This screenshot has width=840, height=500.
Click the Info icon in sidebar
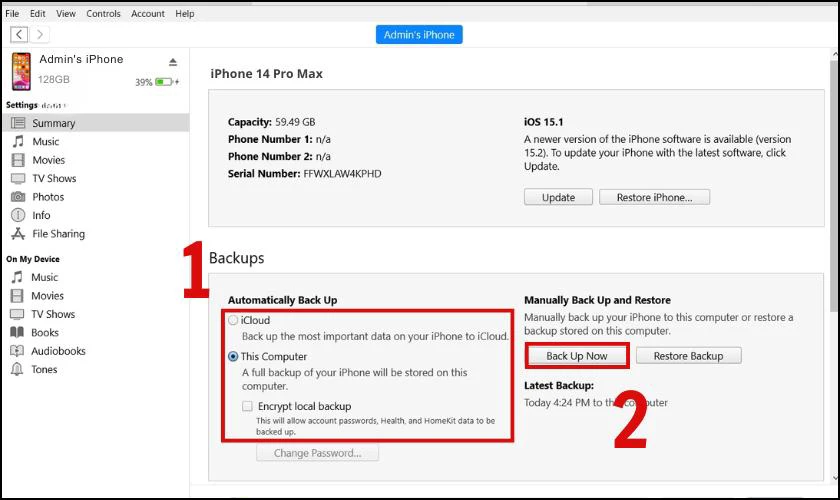(18, 215)
